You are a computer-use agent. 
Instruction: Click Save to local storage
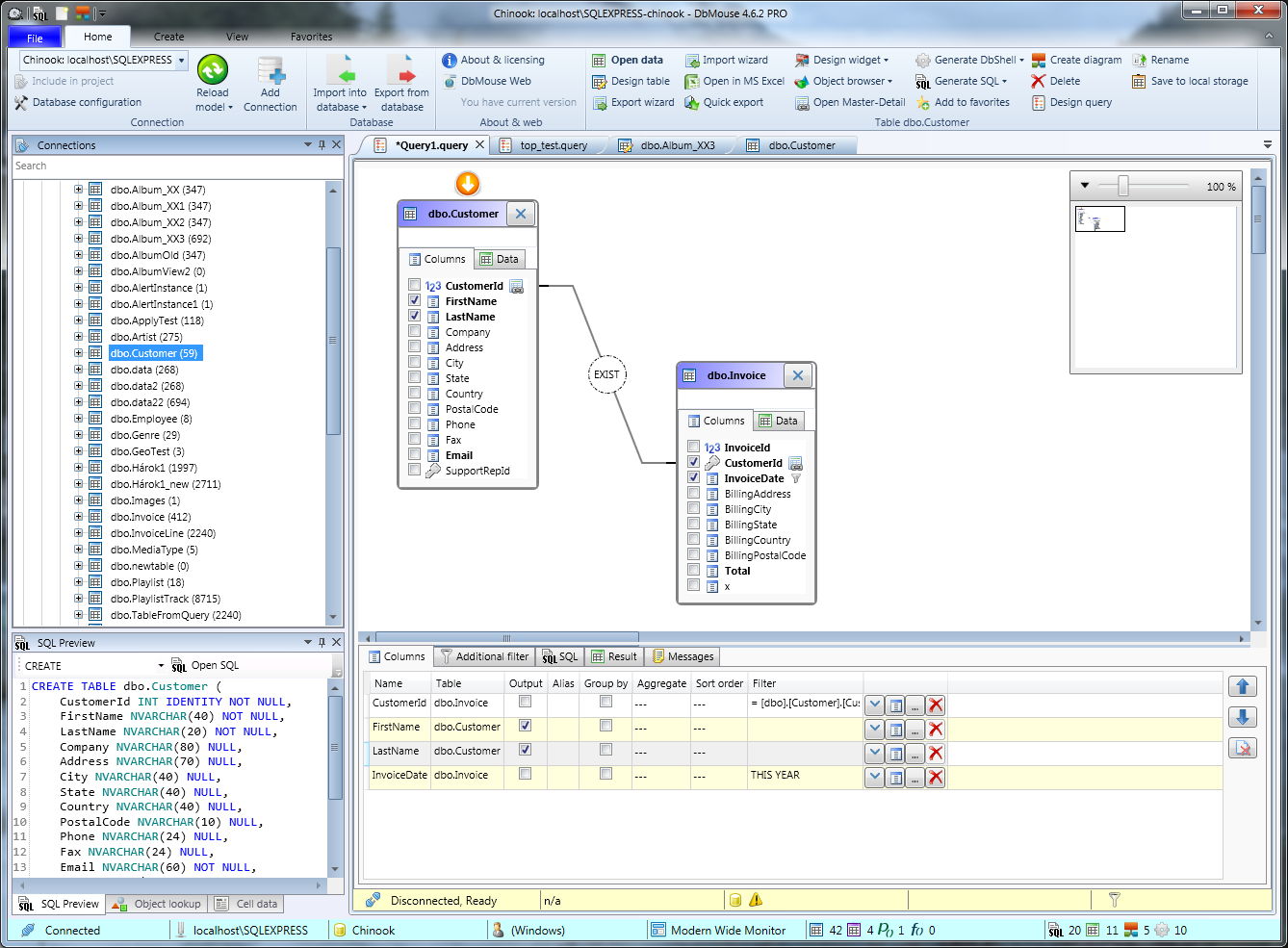1190,81
